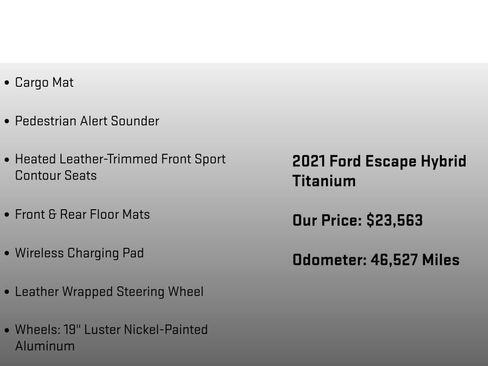Select Front & Rear Floor Mats
The image size is (488, 366).
[x=82, y=214]
